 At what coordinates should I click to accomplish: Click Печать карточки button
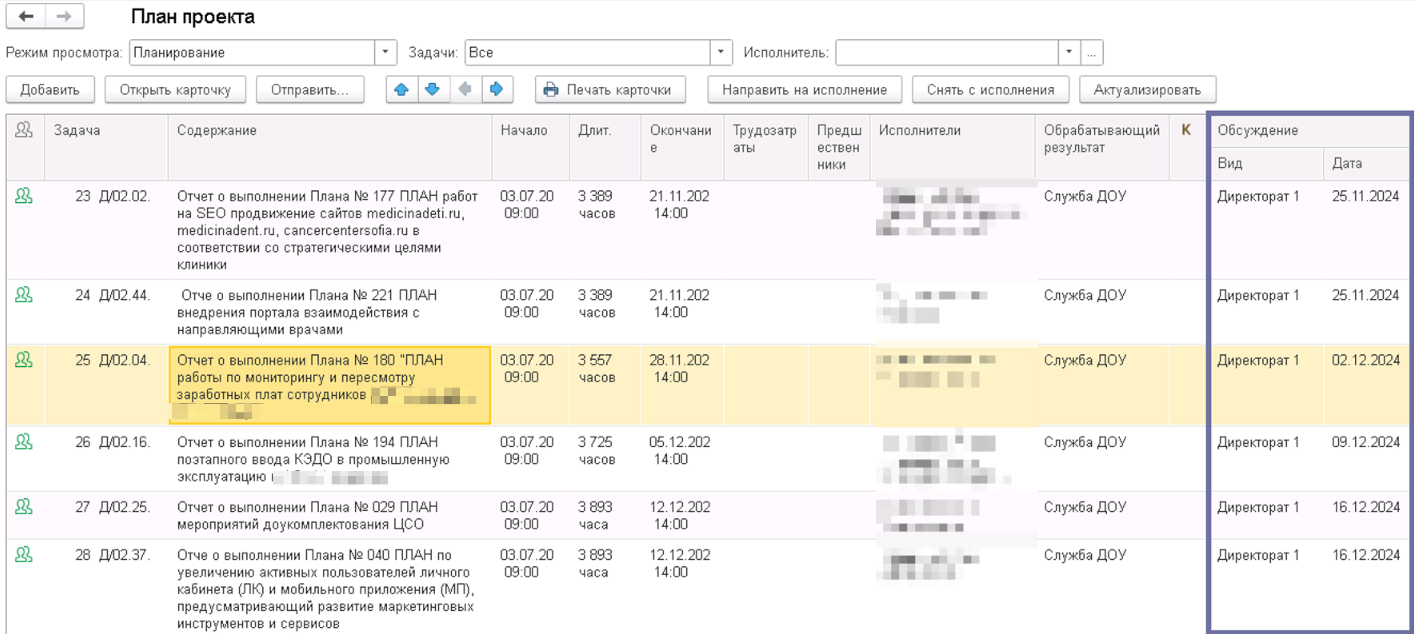(610, 89)
